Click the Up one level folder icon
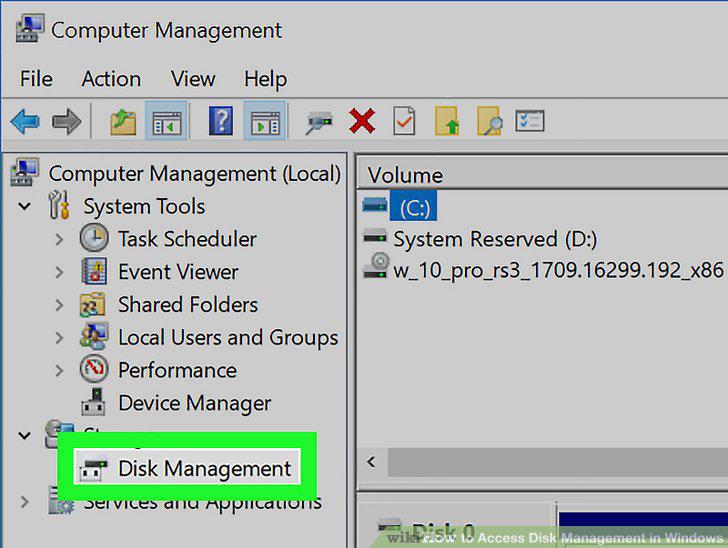Image resolution: width=728 pixels, height=548 pixels. [x=123, y=122]
